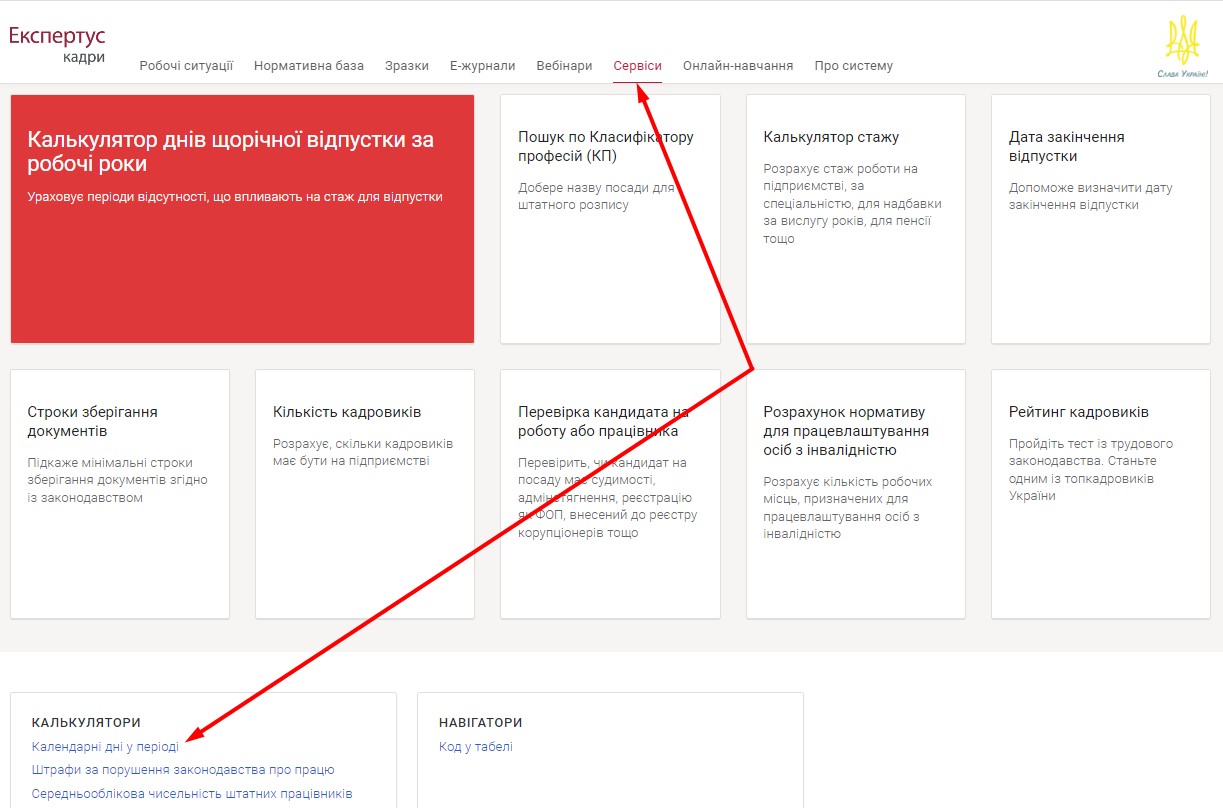Screen dimensions: 1223x808
Task: Open the Кількість кадровиків card
Action: click(365, 494)
